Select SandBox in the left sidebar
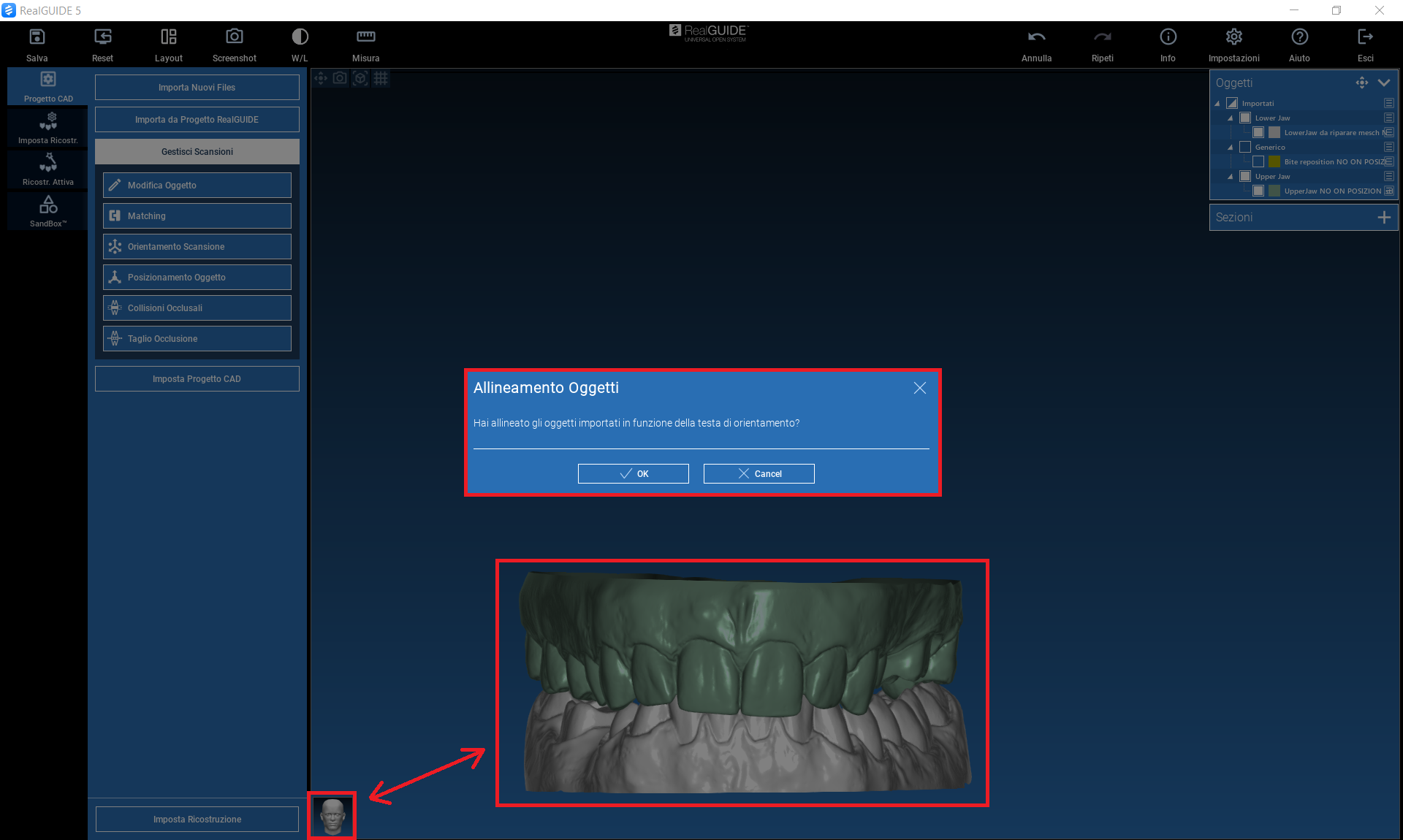Image resolution: width=1403 pixels, height=840 pixels. tap(48, 210)
